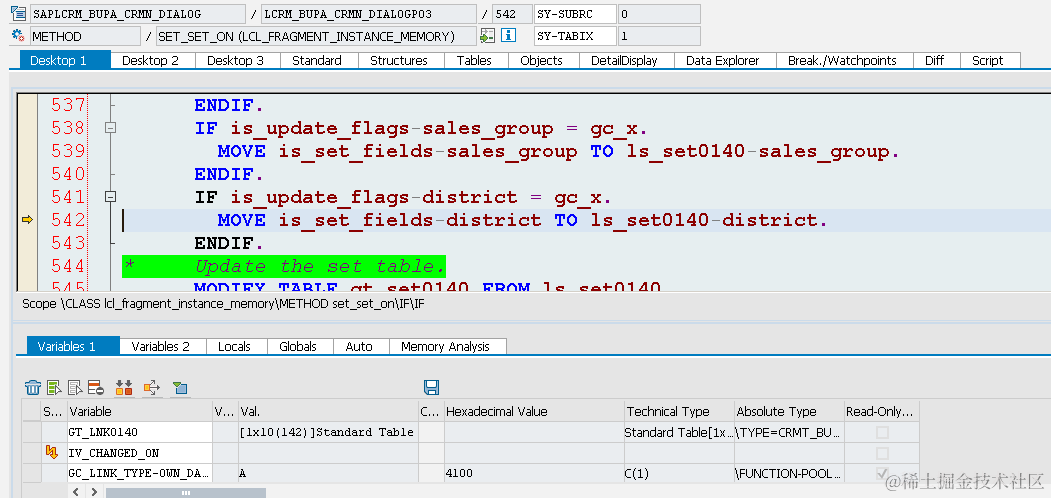
Task: Click the blue save disk icon
Action: 431,387
